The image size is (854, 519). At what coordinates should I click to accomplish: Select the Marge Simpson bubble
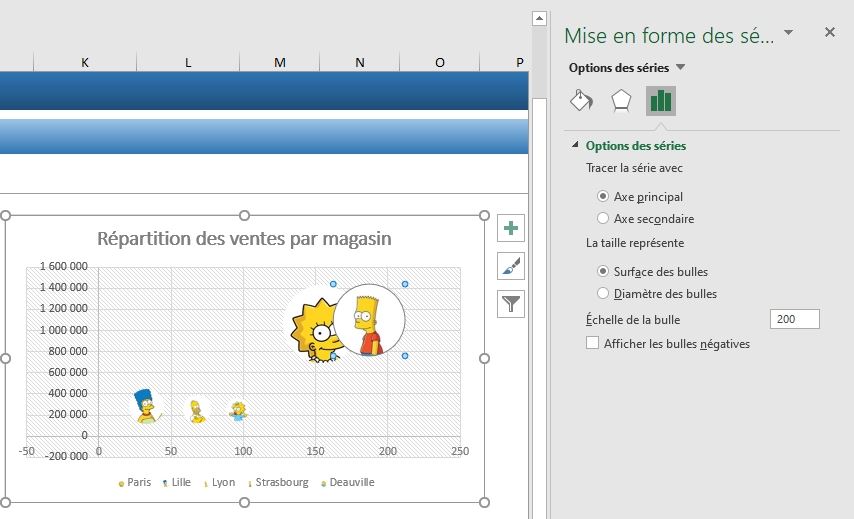146,406
